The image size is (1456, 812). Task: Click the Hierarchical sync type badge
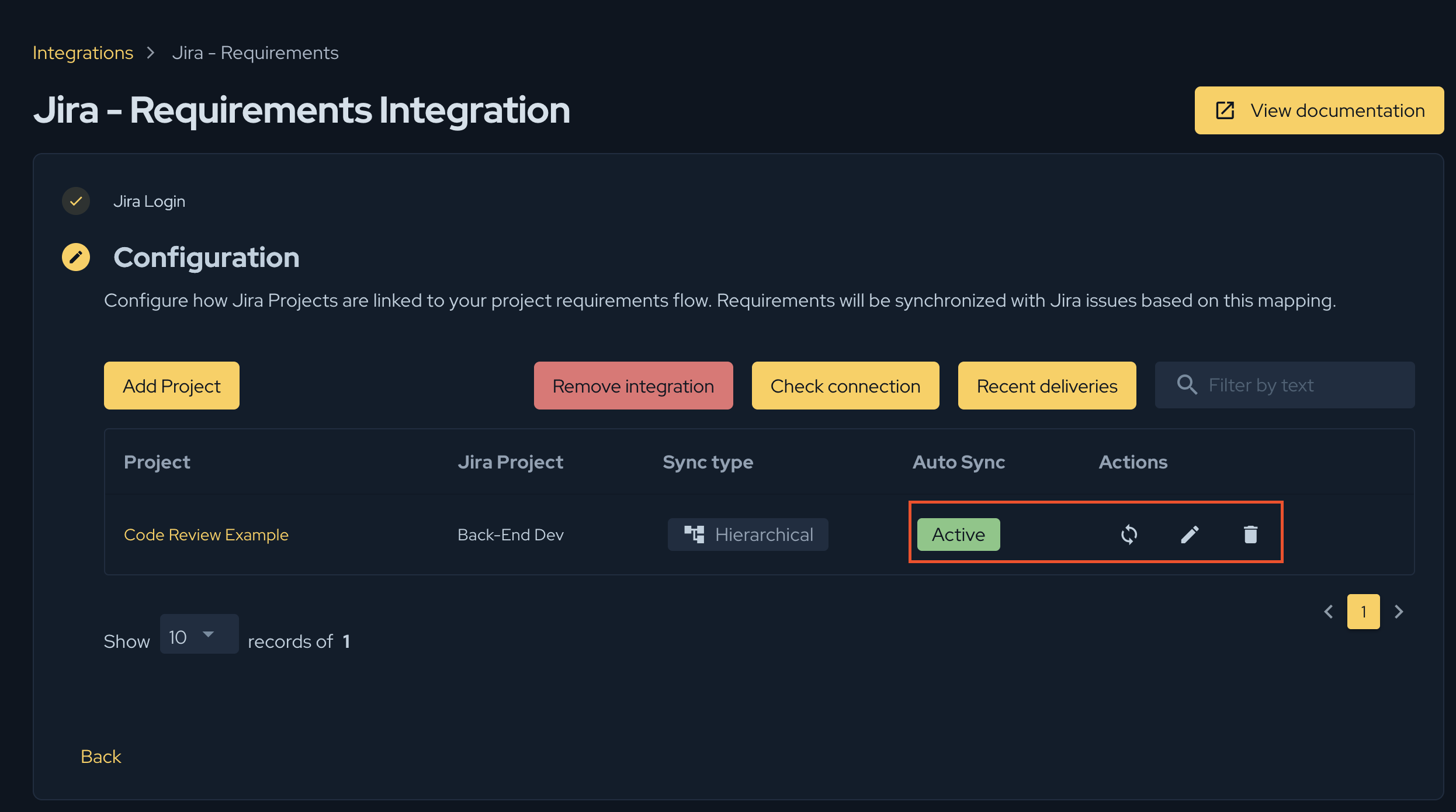748,535
